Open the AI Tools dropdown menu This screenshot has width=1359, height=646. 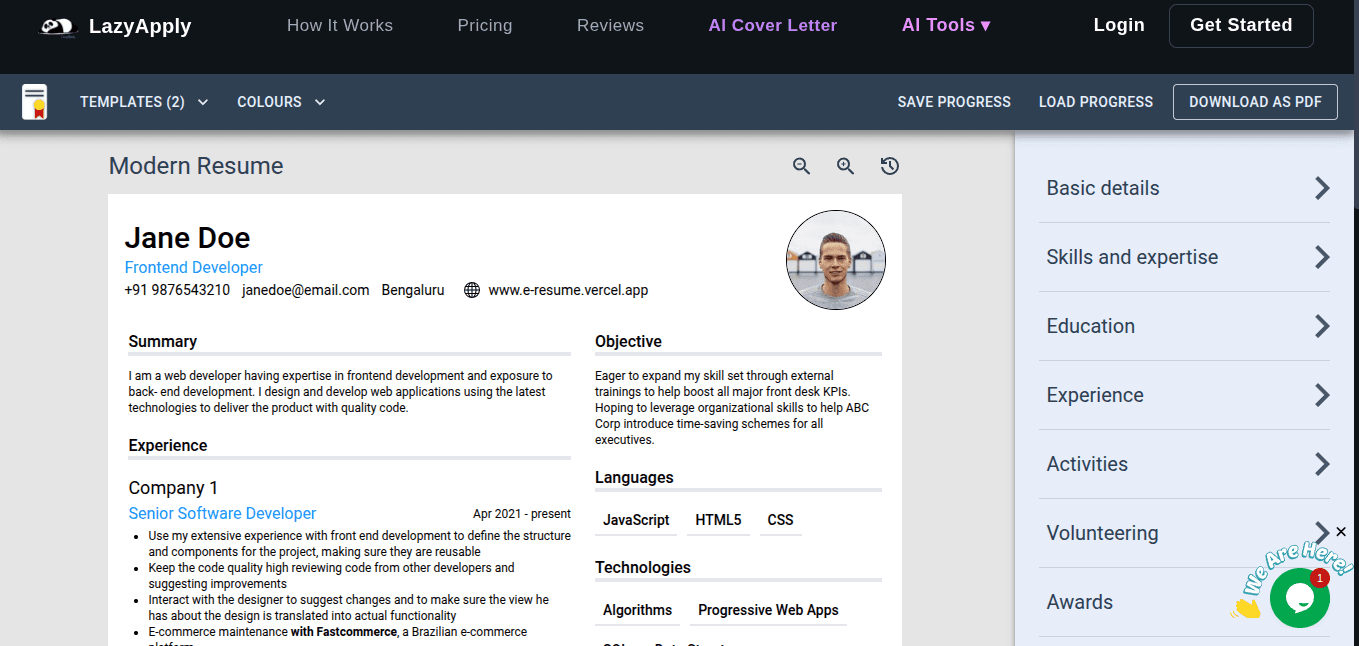pos(946,25)
